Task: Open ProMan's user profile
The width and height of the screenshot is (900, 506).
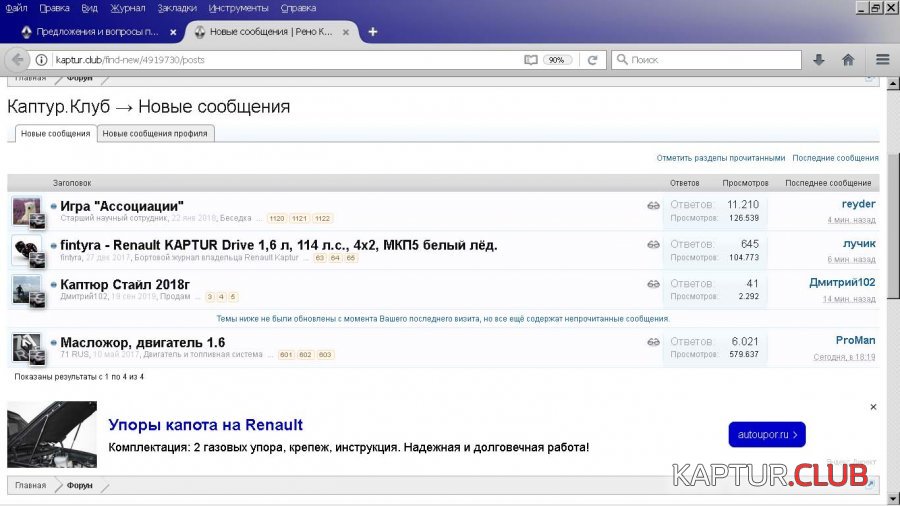Action: [855, 340]
